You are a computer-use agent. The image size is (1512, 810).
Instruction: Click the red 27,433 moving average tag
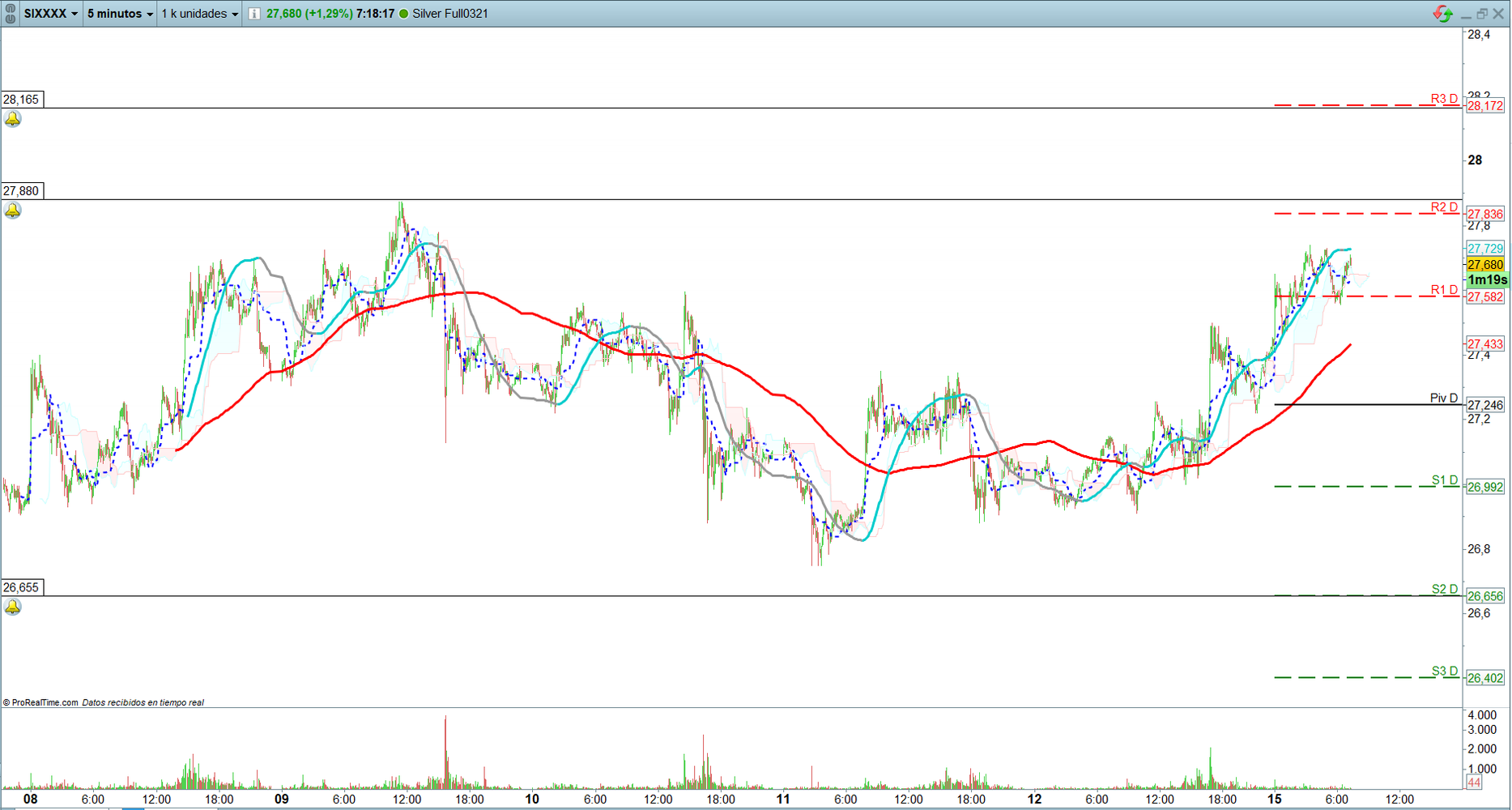[x=1485, y=344]
